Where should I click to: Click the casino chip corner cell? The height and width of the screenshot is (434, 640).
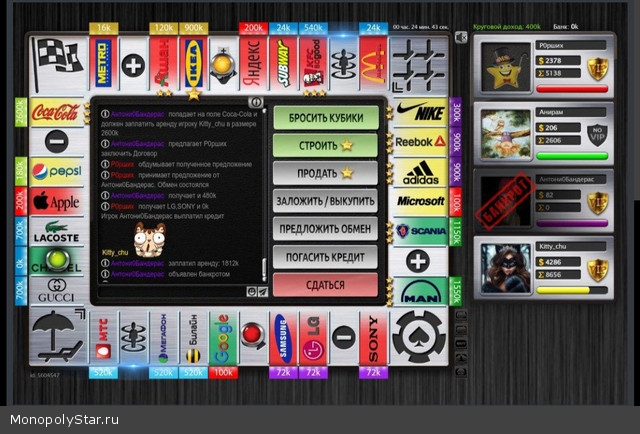point(419,337)
